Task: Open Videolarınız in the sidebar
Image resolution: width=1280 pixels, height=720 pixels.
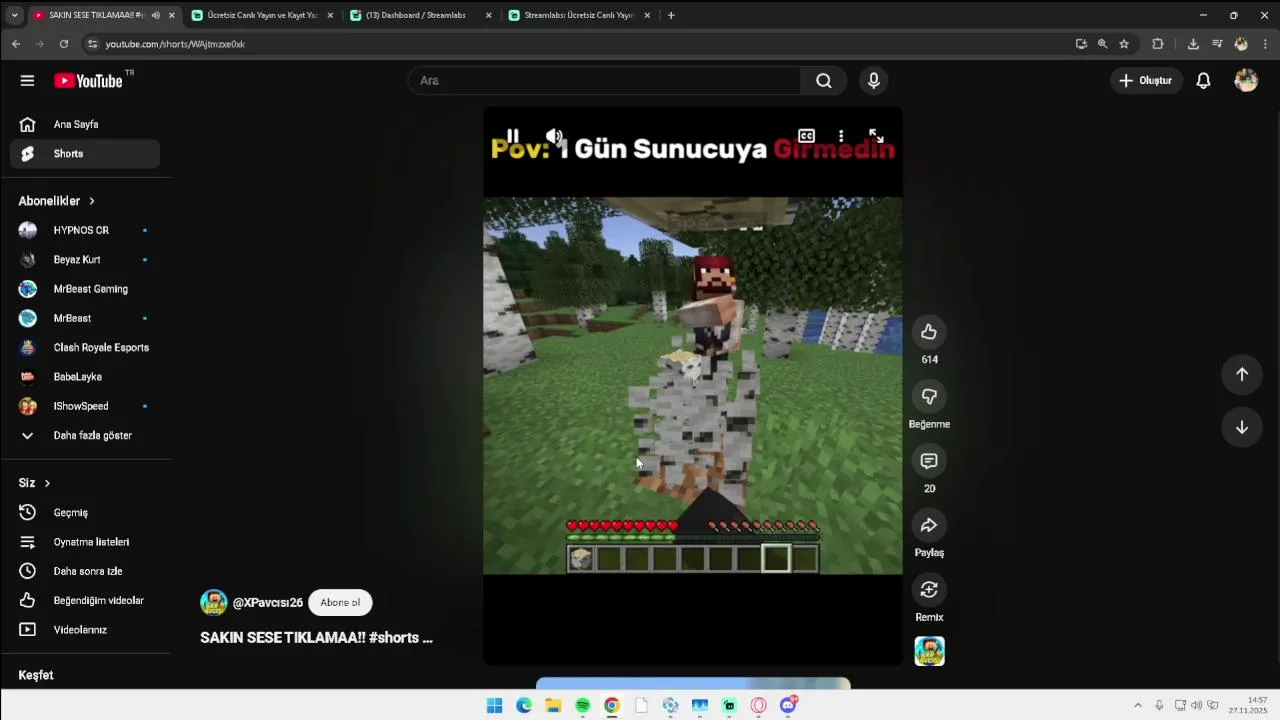Action: pos(85,630)
